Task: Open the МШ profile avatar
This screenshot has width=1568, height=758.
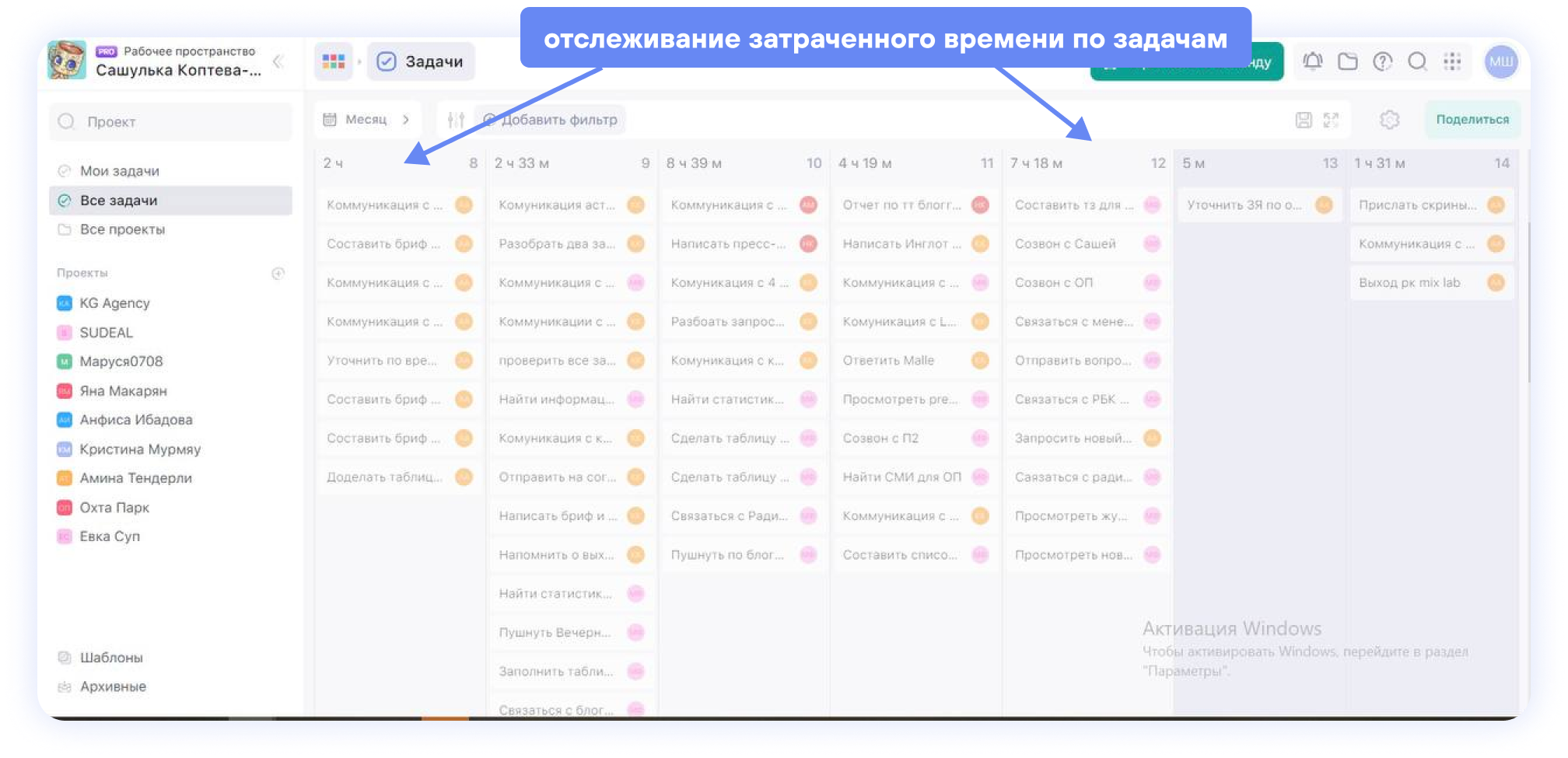Action: (x=1501, y=61)
